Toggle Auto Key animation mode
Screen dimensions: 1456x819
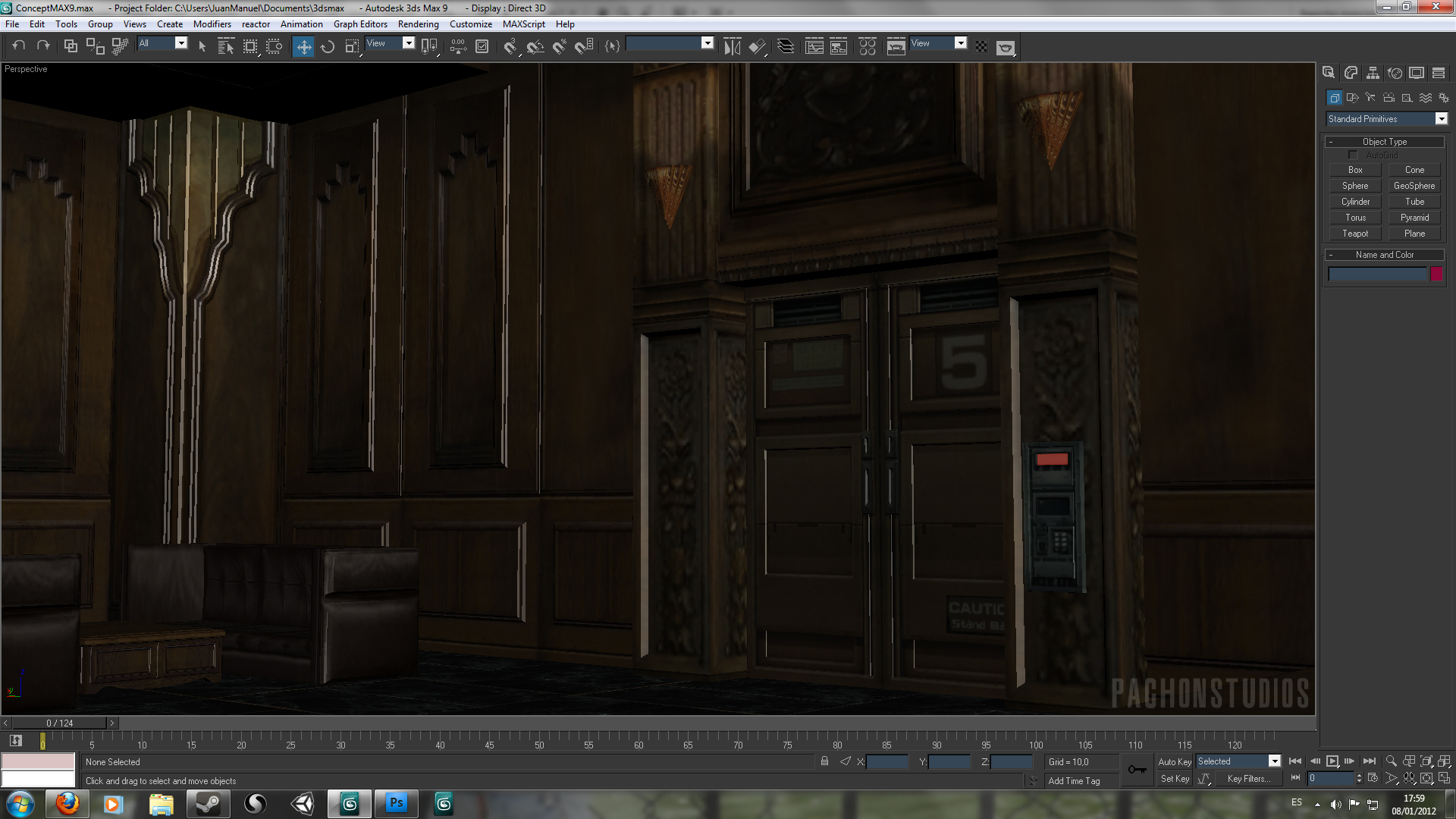coord(1174,761)
